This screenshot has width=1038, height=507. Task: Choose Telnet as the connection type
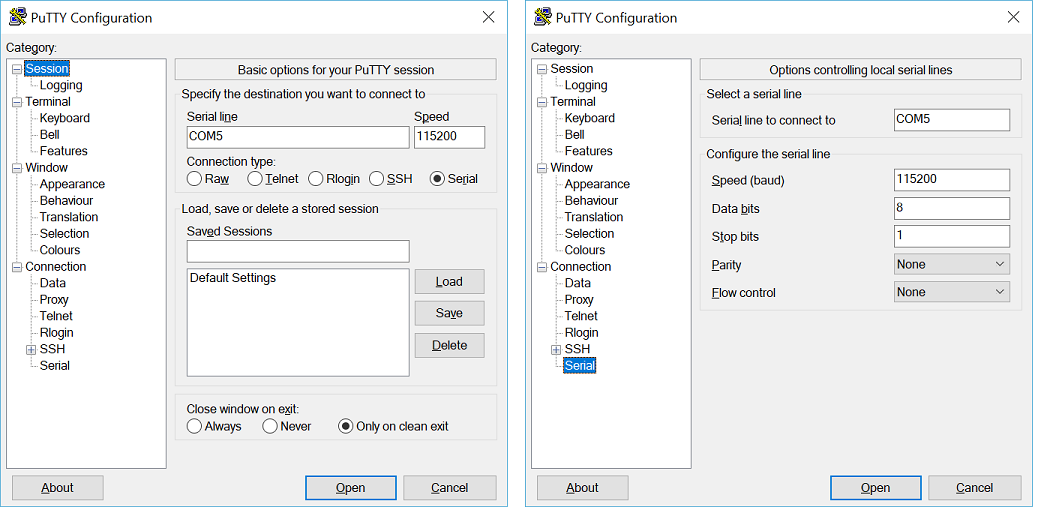[255, 179]
